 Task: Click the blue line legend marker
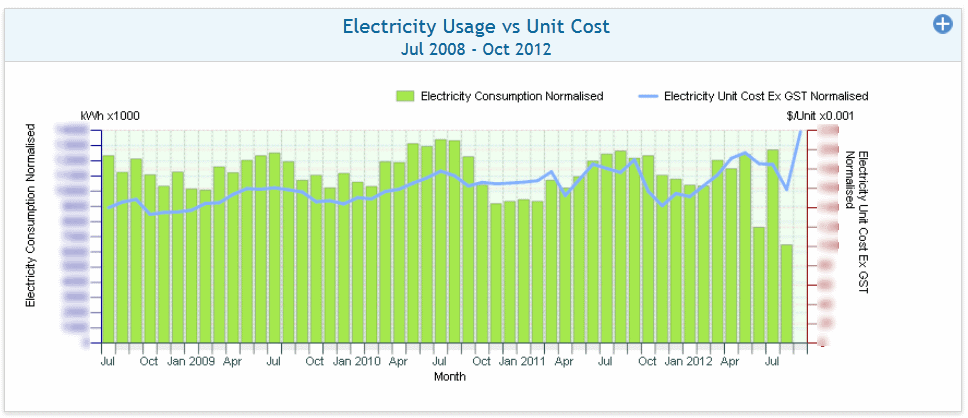(648, 96)
